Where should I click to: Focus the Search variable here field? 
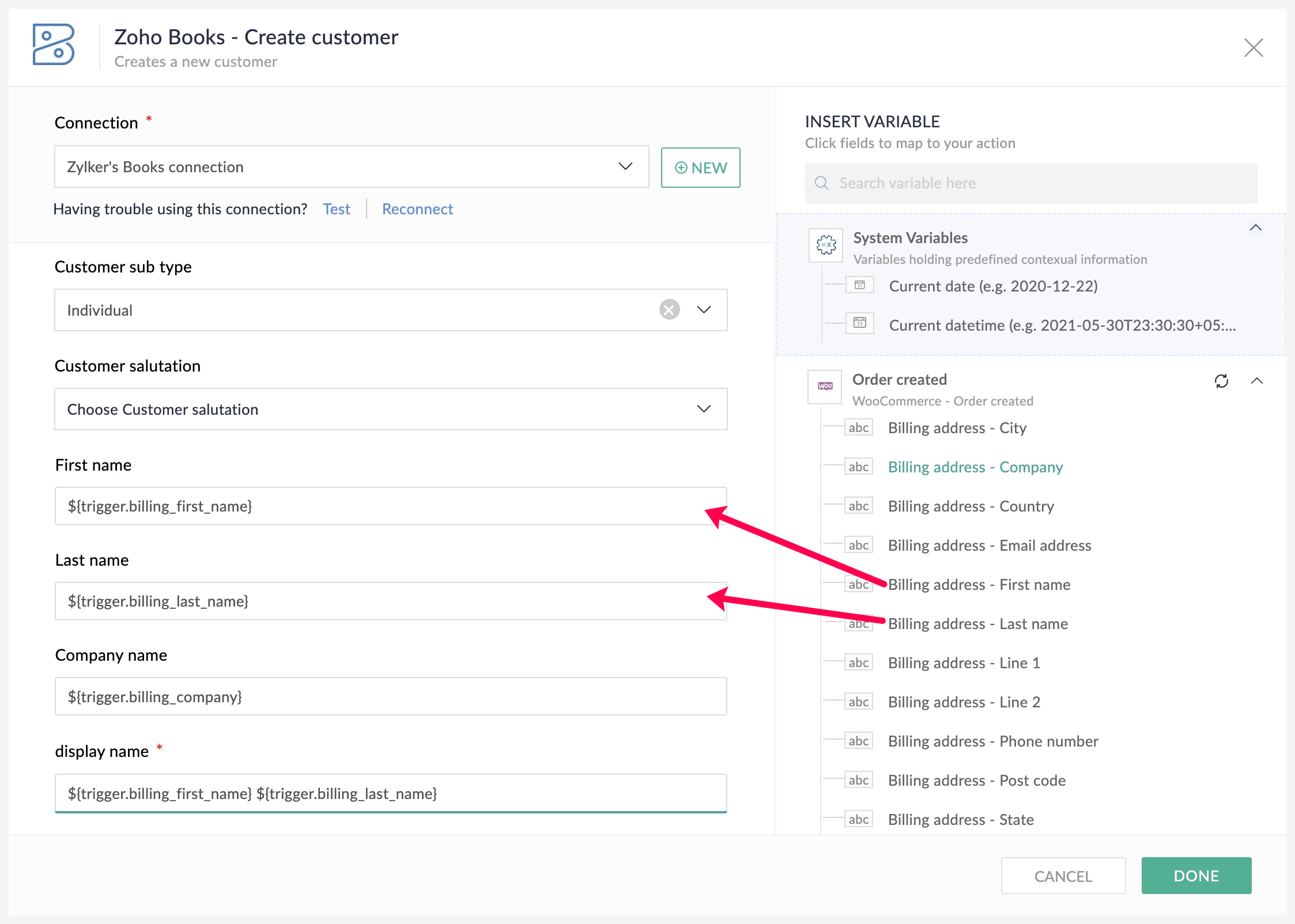pyautogui.click(x=1037, y=183)
